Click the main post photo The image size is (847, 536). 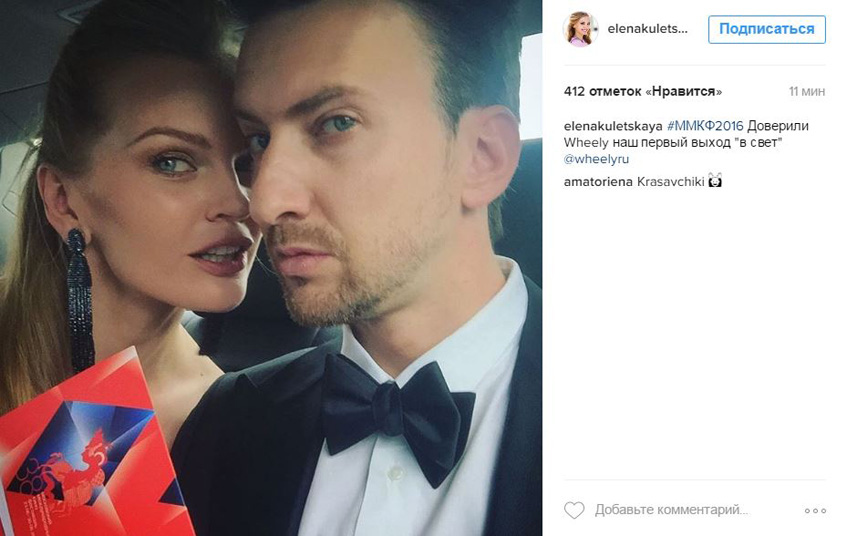click(x=271, y=268)
